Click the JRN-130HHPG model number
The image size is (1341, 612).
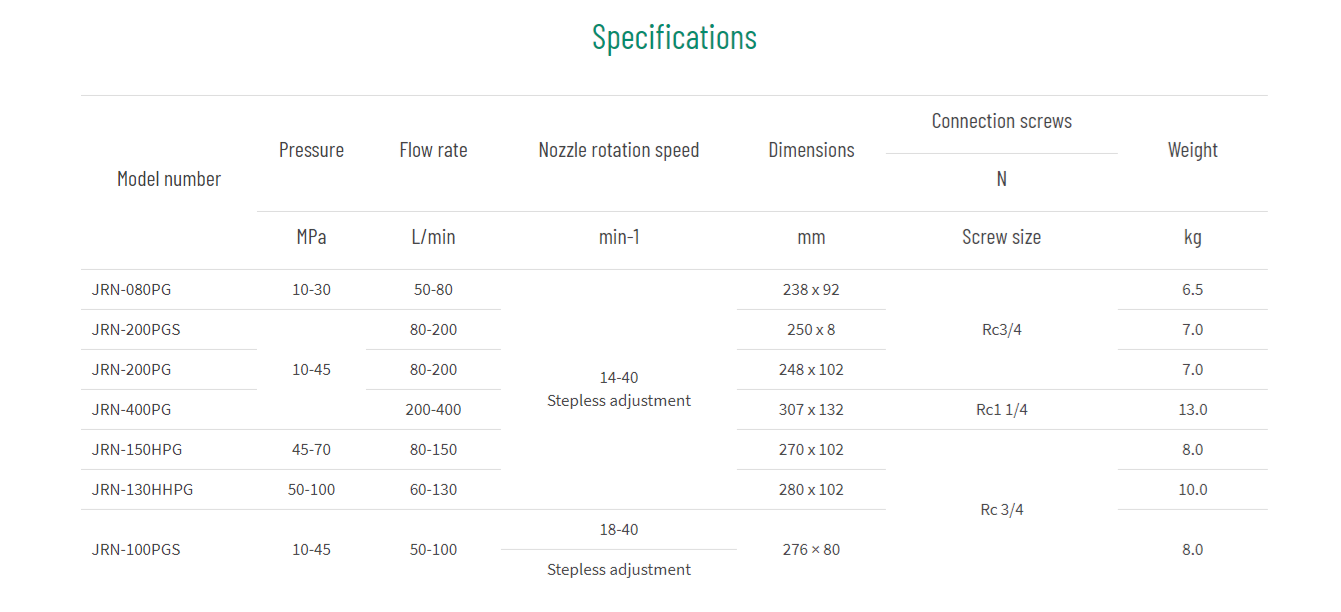(142, 490)
